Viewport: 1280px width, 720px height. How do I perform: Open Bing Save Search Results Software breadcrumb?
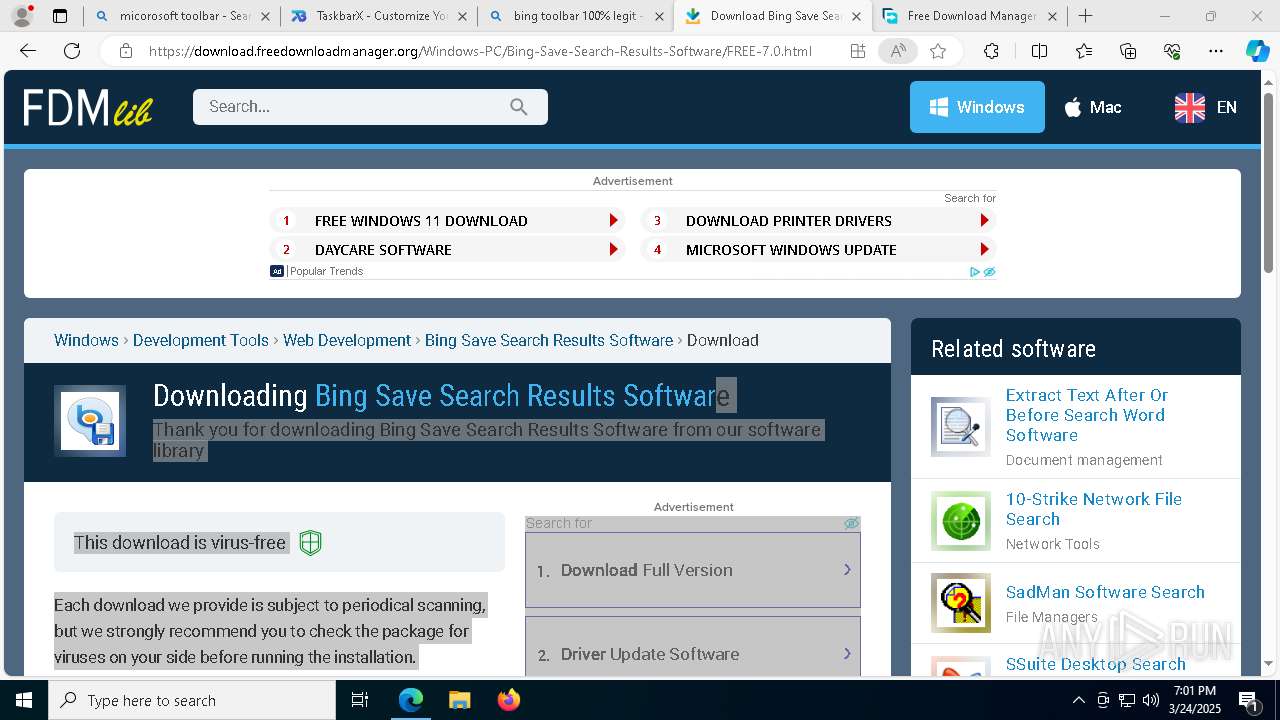[549, 340]
